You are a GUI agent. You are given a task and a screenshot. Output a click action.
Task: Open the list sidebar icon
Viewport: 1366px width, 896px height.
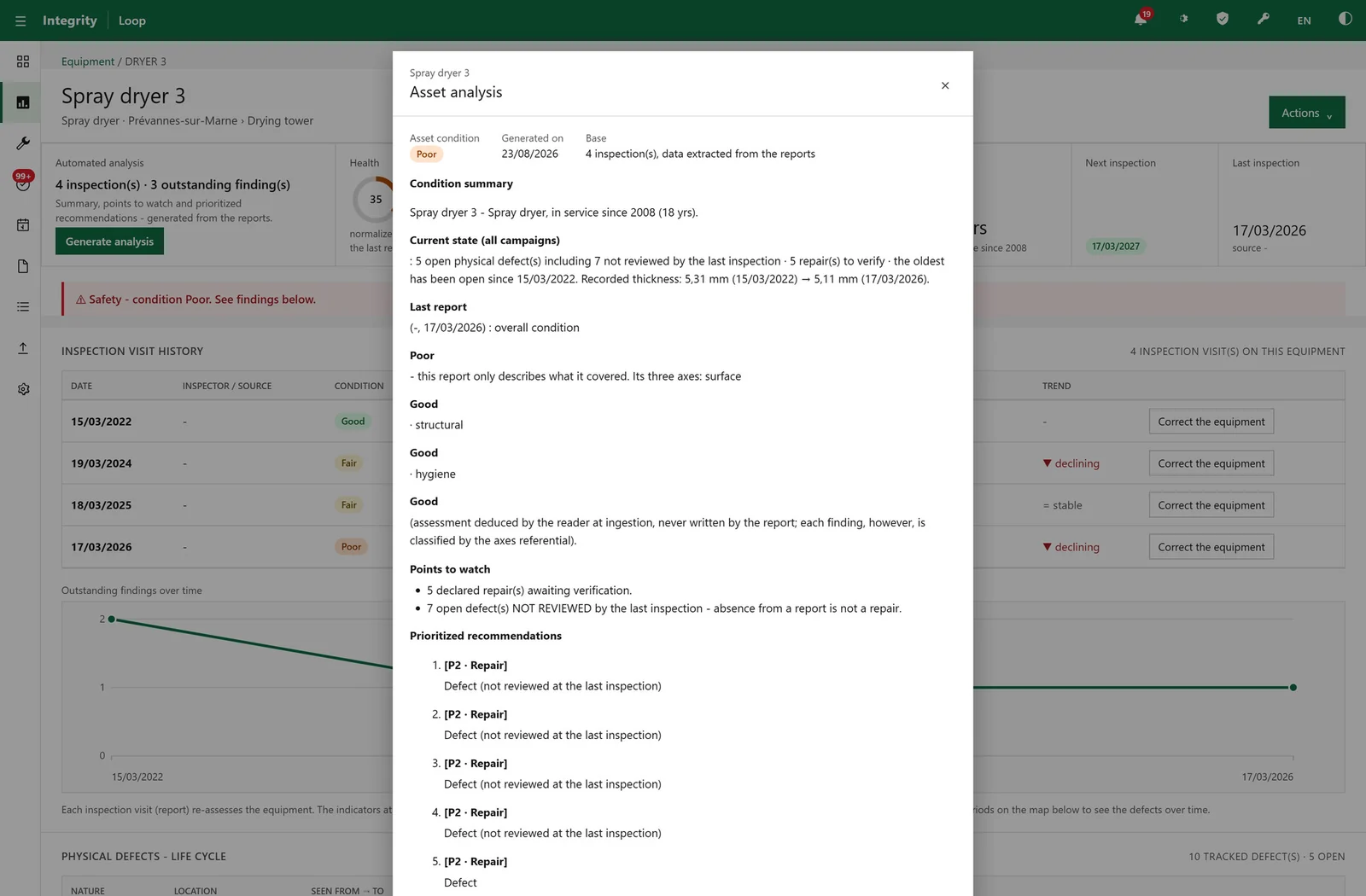pyautogui.click(x=23, y=307)
